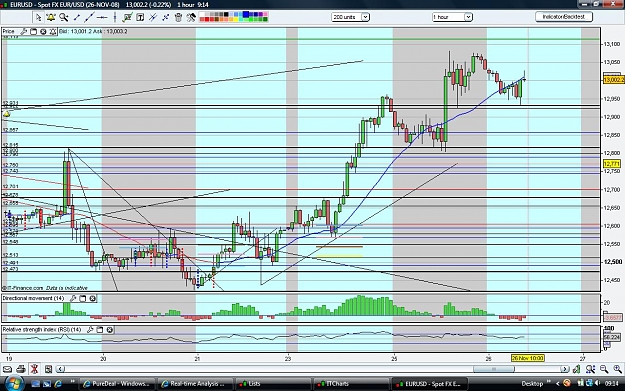Zoom in the chart time axis
Screen dimensions: 625x391
click(618, 369)
